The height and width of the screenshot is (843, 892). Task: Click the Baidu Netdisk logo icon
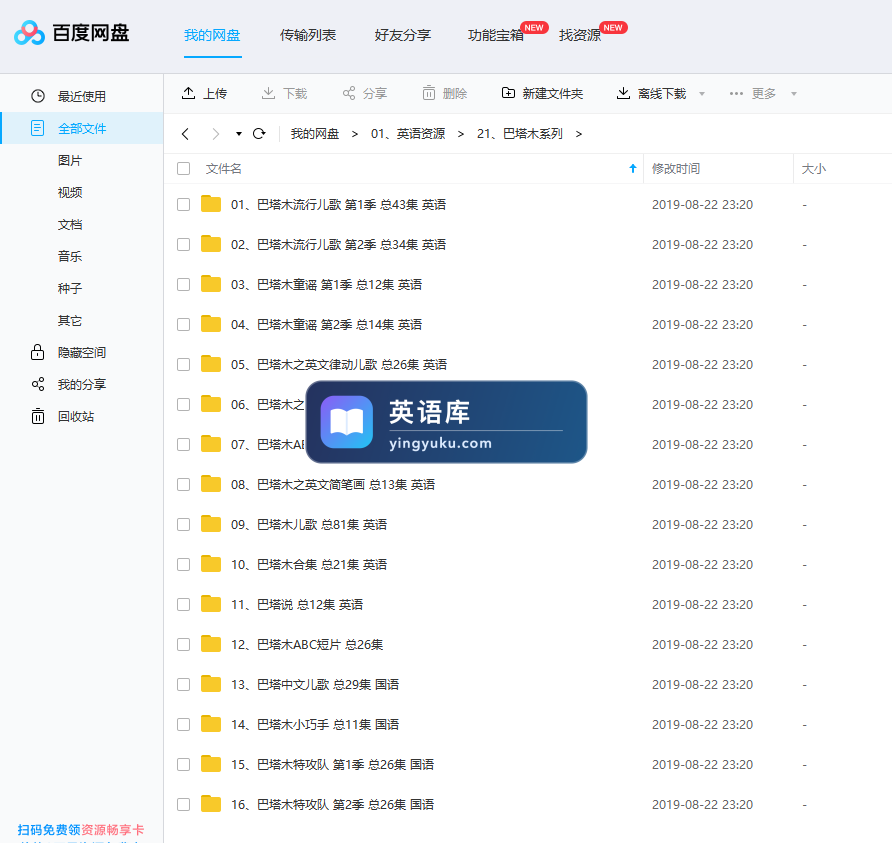30,33
